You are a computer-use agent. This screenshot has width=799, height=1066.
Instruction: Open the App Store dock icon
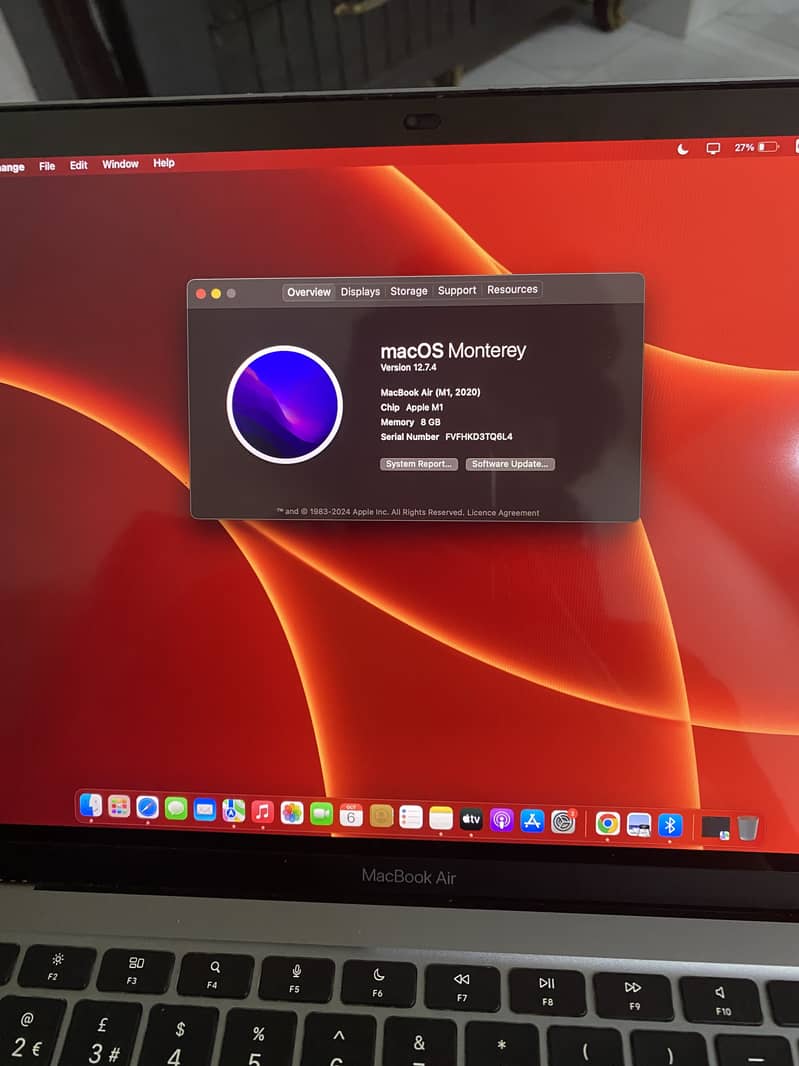coord(532,821)
